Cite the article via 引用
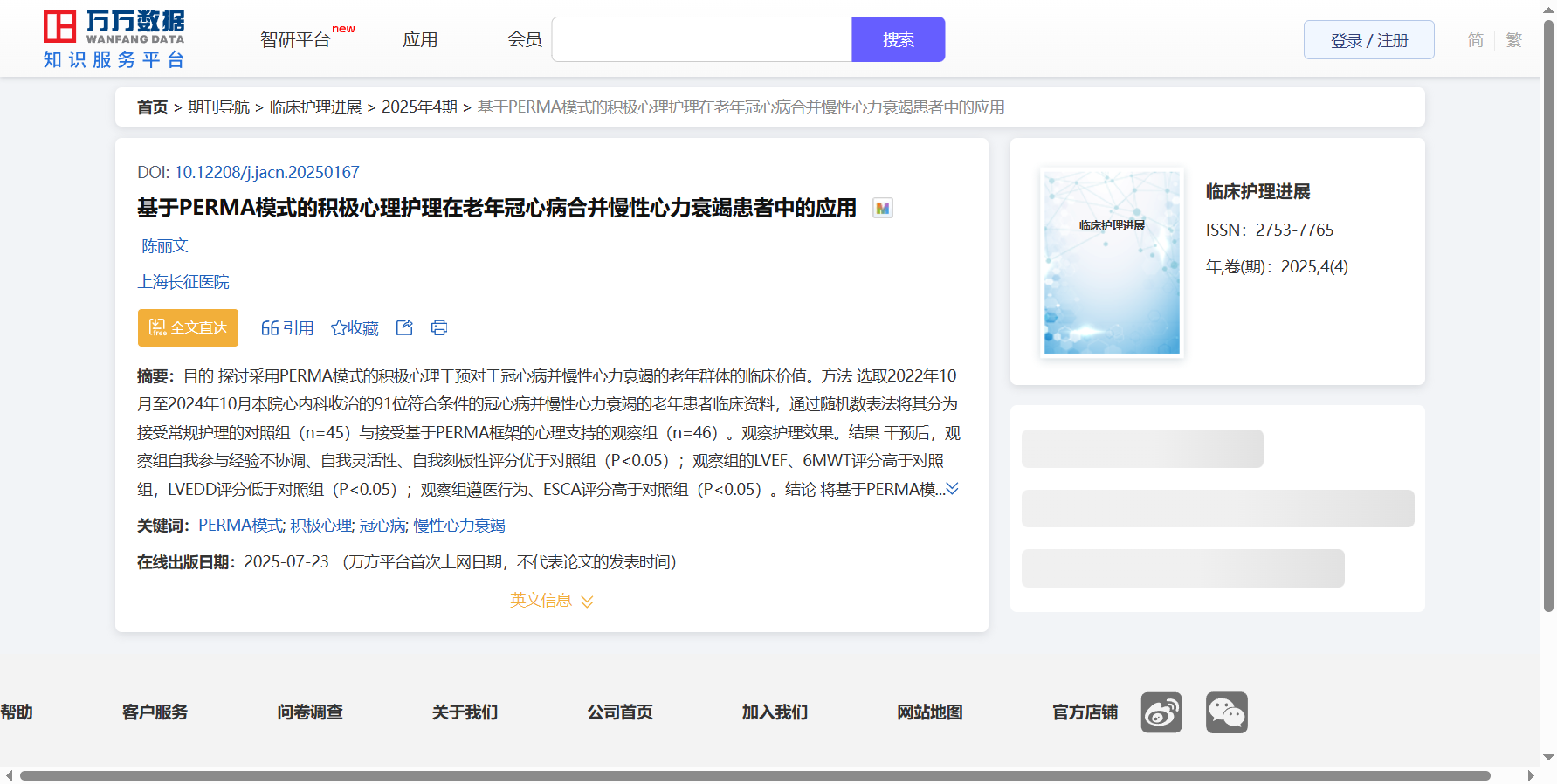1557x784 pixels. [287, 327]
